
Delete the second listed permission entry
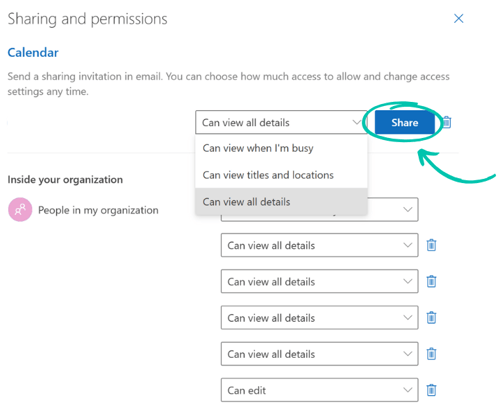[431, 281]
